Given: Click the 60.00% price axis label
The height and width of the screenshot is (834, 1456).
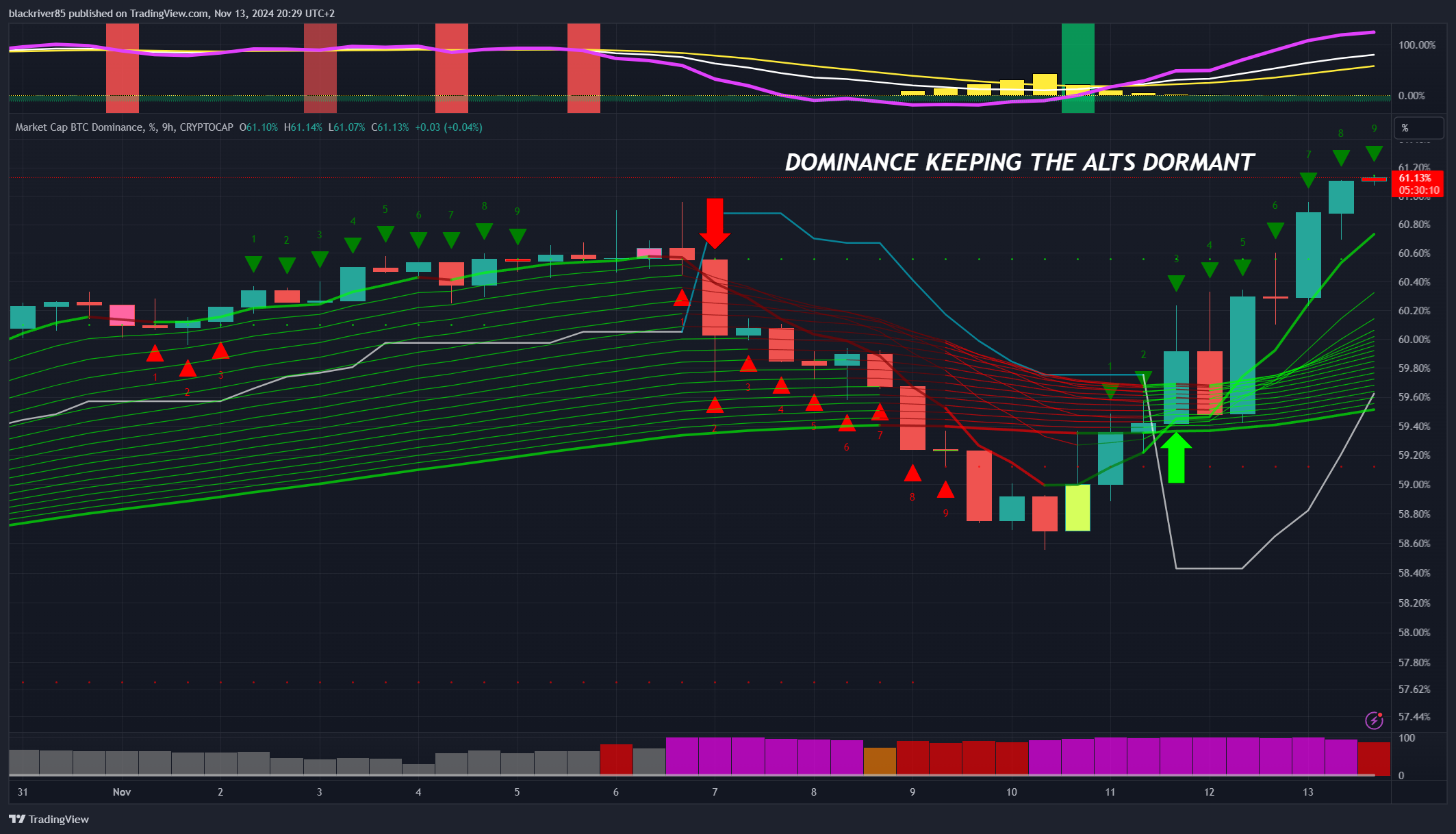Looking at the screenshot, I should (1414, 340).
